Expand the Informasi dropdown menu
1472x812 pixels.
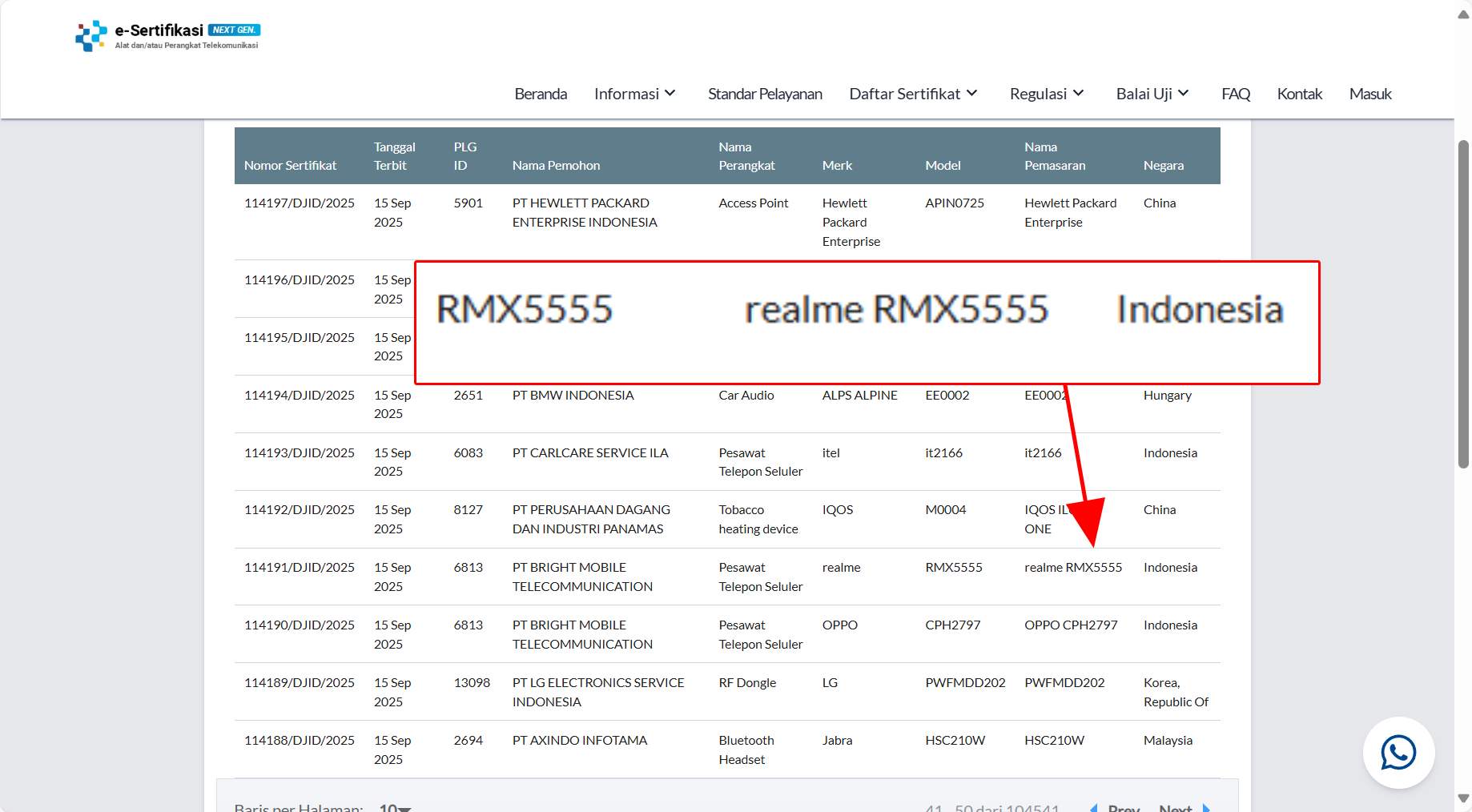pos(634,94)
